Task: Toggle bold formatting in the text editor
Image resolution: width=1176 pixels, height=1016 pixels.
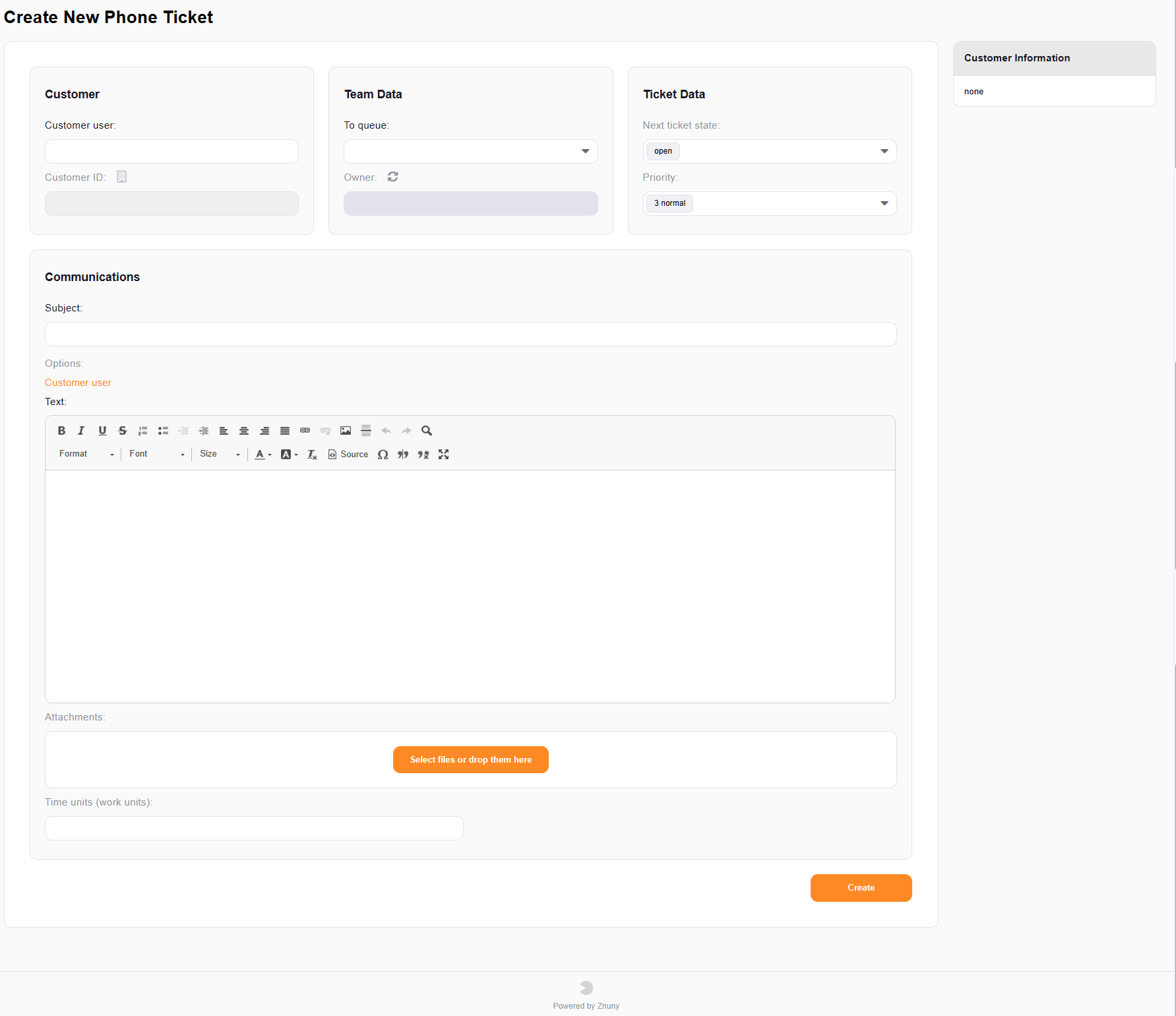Action: click(61, 431)
